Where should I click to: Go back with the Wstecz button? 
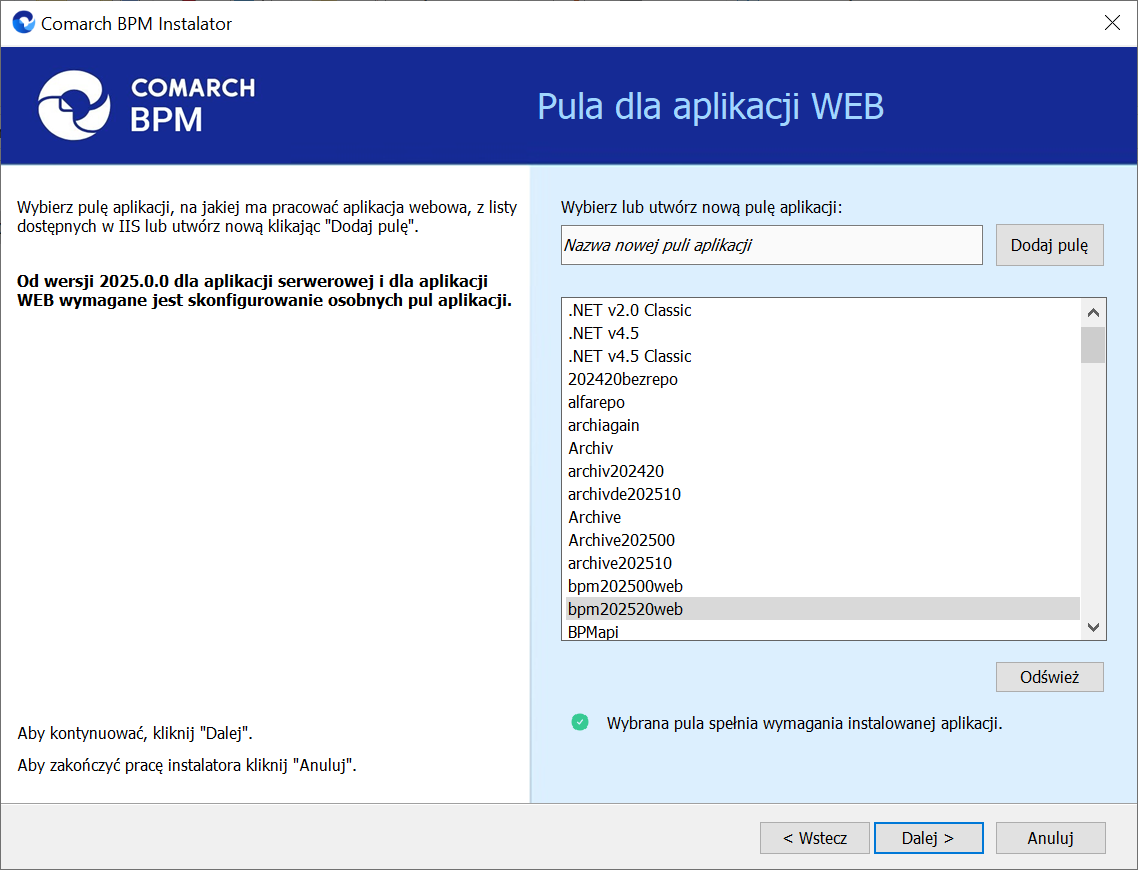(x=814, y=838)
